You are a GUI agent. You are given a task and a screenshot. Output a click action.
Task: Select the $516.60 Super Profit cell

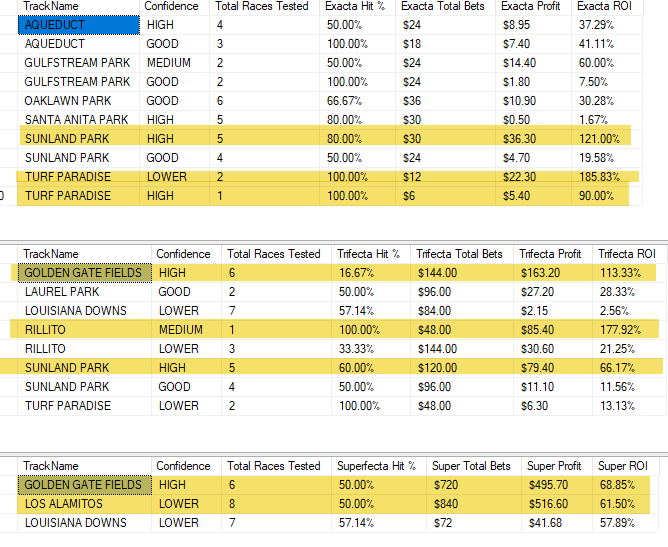[x=556, y=504]
